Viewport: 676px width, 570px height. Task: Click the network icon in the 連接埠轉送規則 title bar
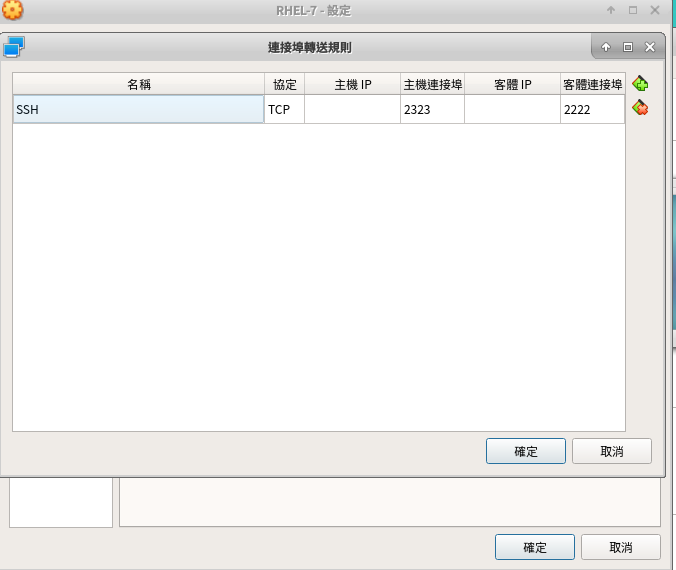(14, 46)
